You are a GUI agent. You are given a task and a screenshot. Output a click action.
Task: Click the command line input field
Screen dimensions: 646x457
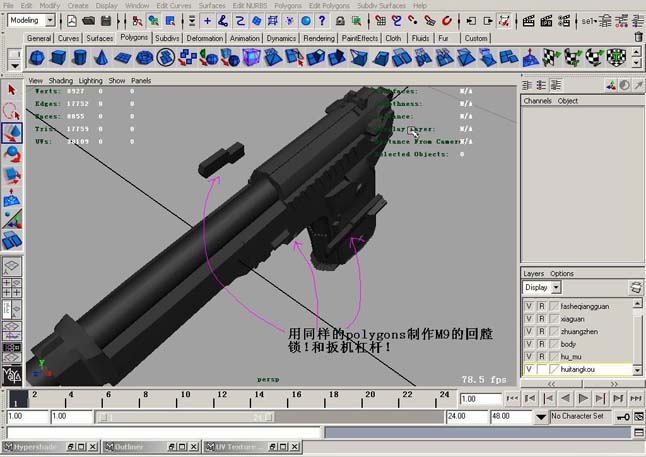pos(163,433)
